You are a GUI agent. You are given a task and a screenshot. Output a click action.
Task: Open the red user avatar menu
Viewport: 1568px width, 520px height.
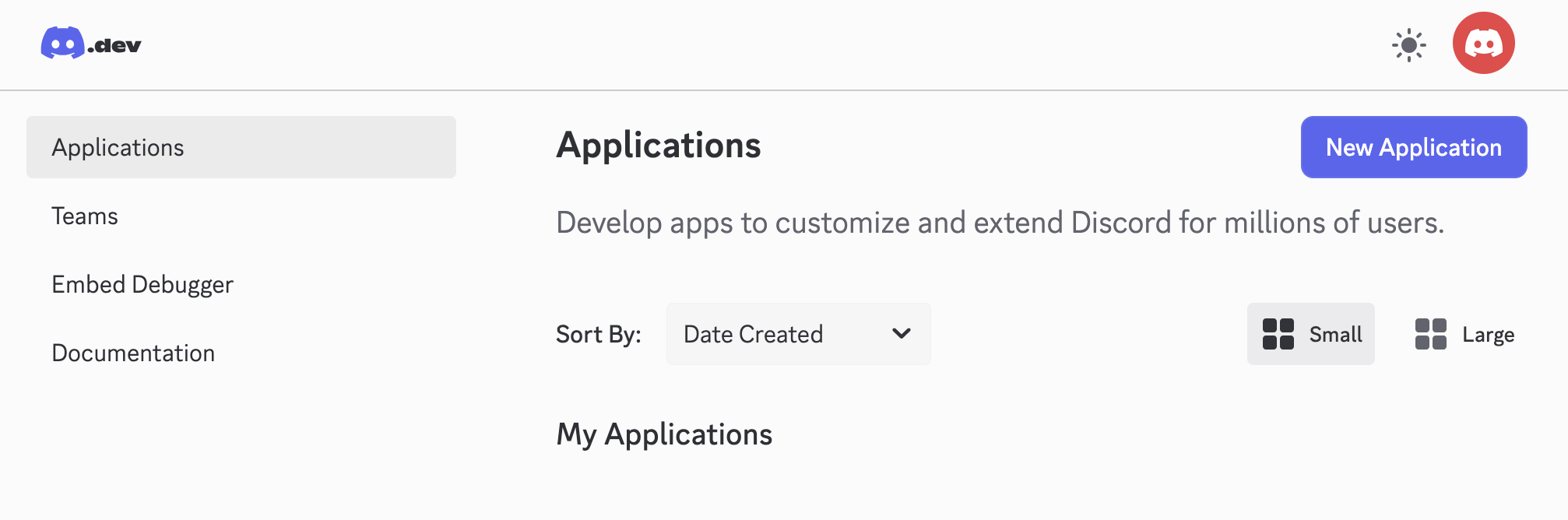click(x=1483, y=44)
